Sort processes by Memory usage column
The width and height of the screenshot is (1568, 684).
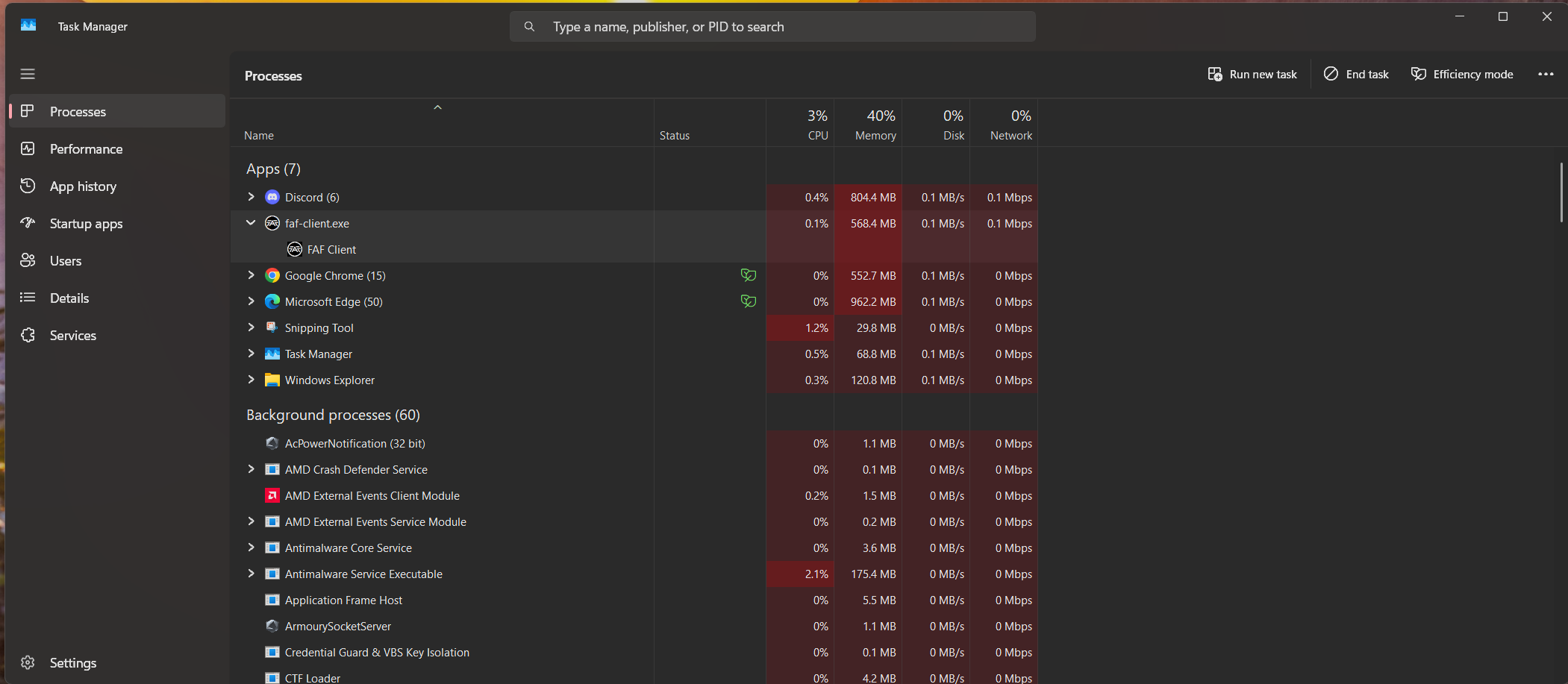868,123
